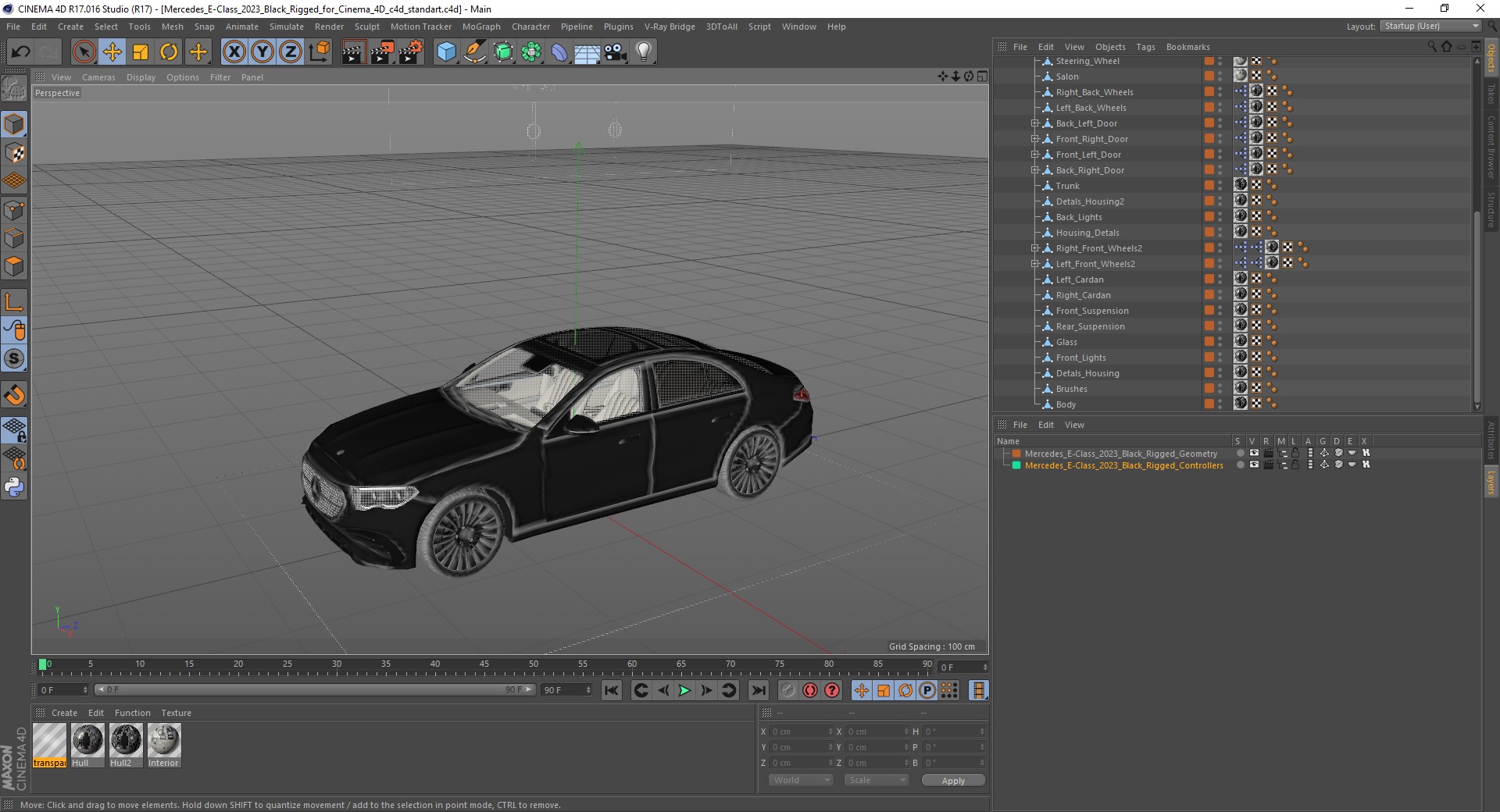Add a camera object

[616, 52]
